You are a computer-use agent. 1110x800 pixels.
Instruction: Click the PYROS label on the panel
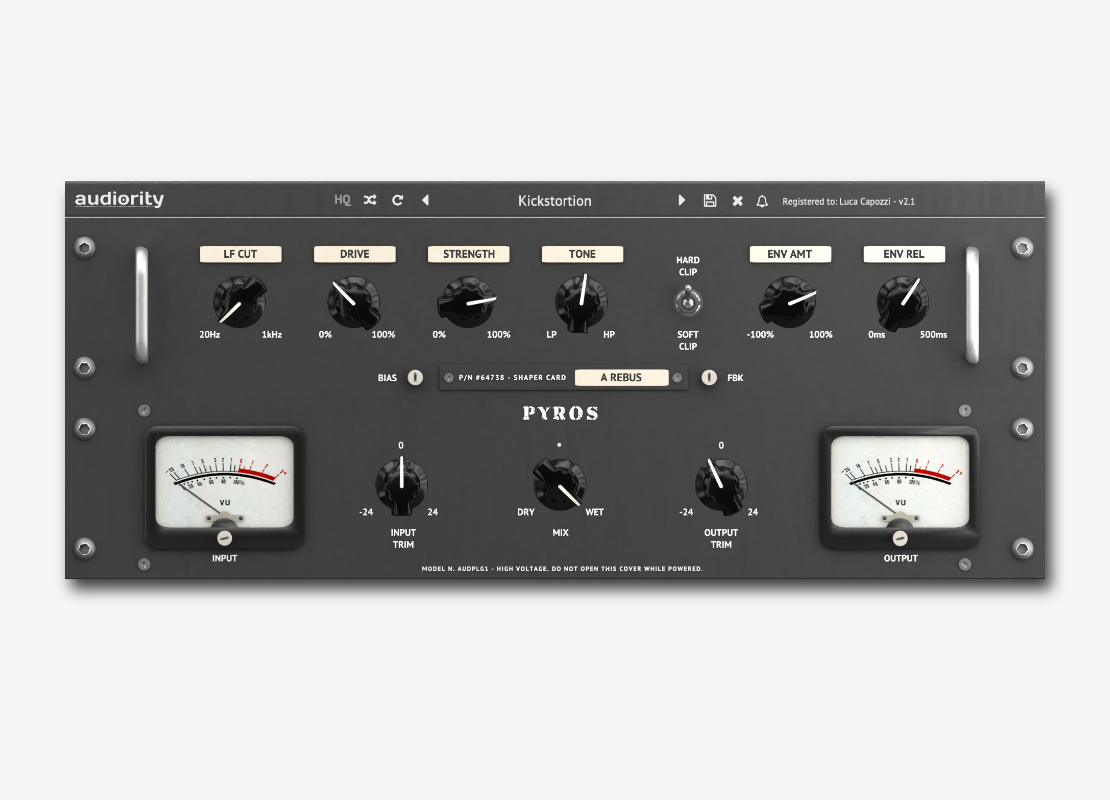coord(561,413)
